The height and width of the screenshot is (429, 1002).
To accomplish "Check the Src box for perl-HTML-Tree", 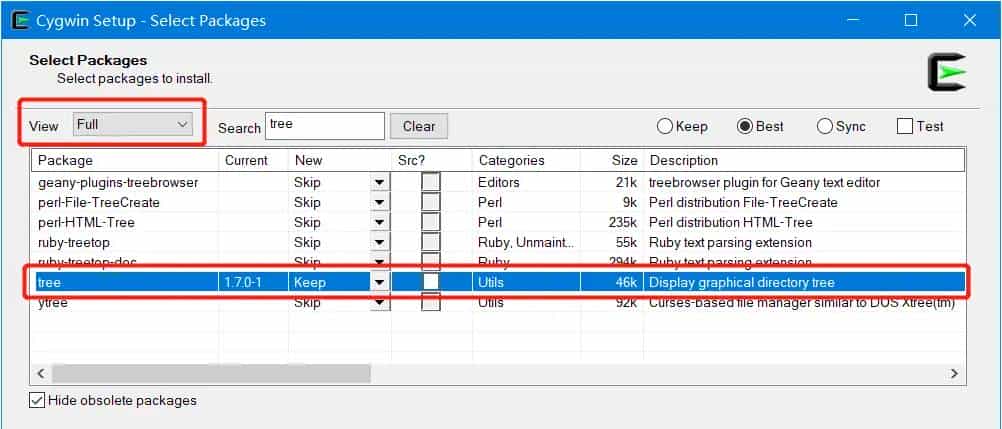I will pyautogui.click(x=431, y=222).
